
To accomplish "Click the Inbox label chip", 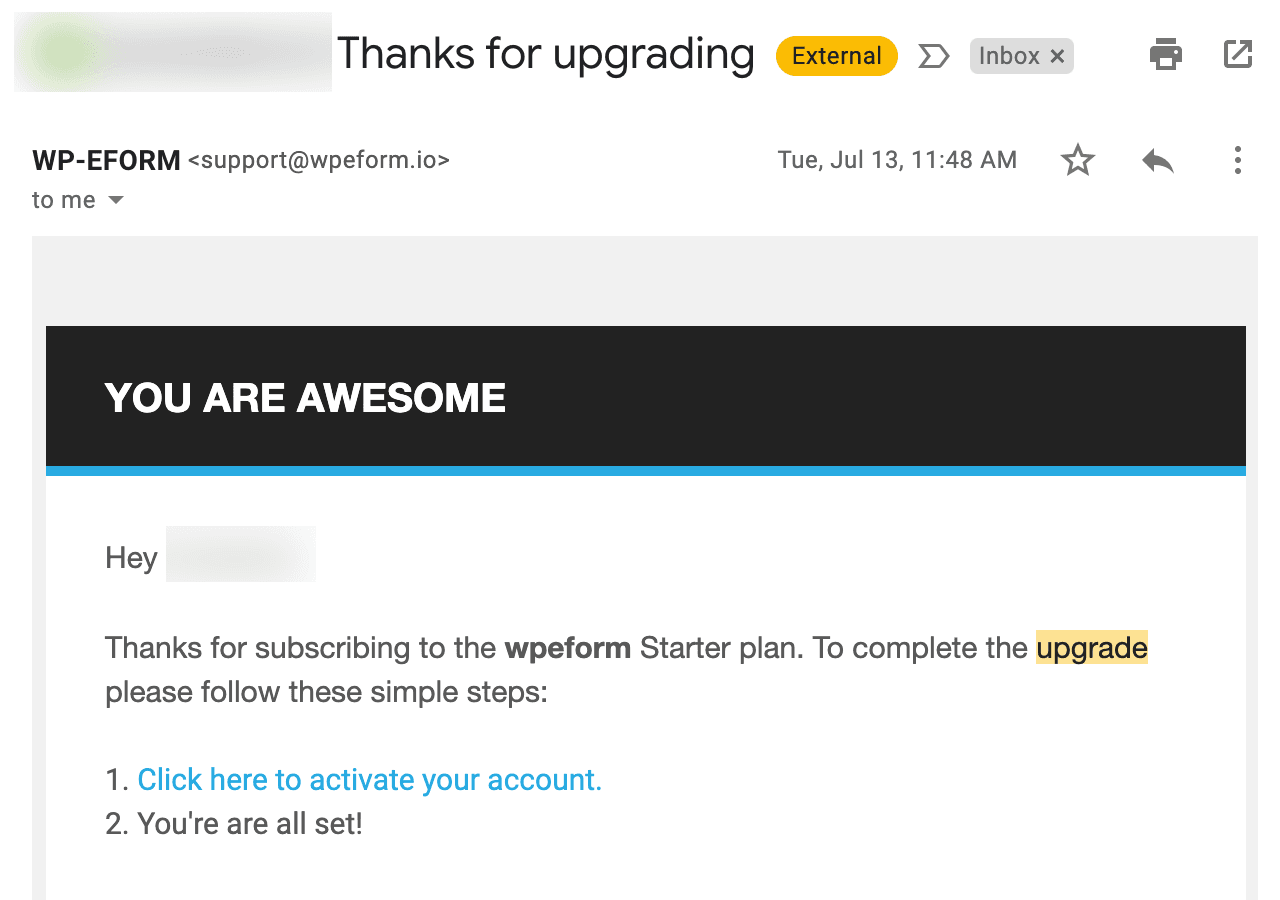I will [x=1009, y=56].
